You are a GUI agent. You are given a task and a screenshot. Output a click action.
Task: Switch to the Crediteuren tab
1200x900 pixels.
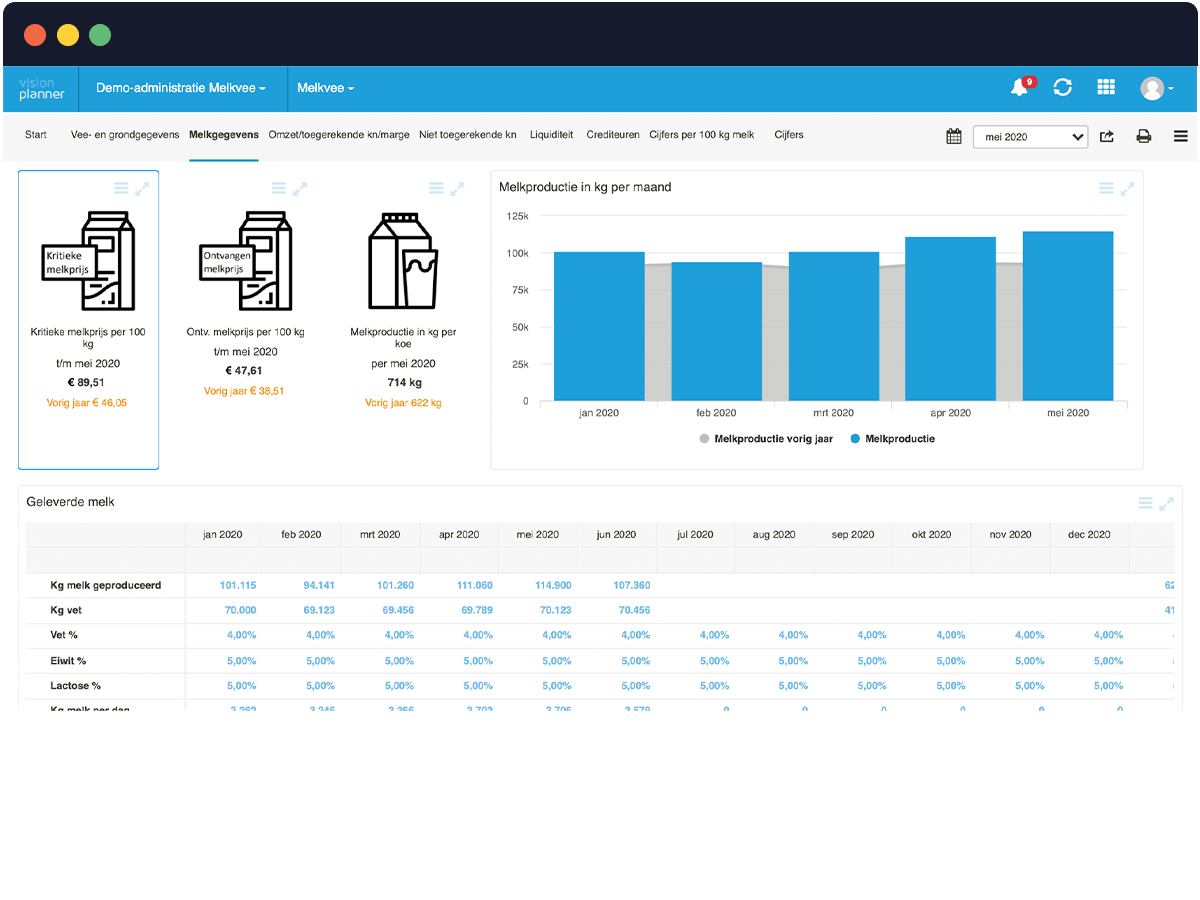(x=613, y=134)
